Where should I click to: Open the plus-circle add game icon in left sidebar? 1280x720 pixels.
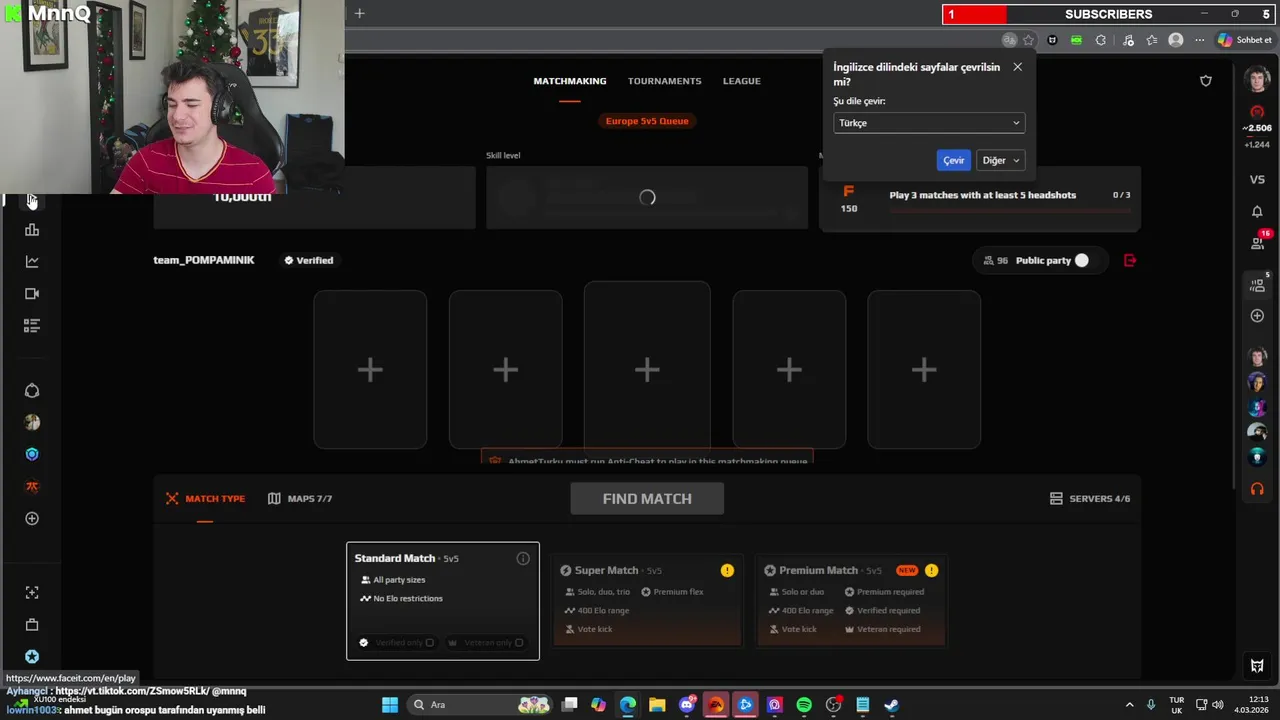point(32,518)
